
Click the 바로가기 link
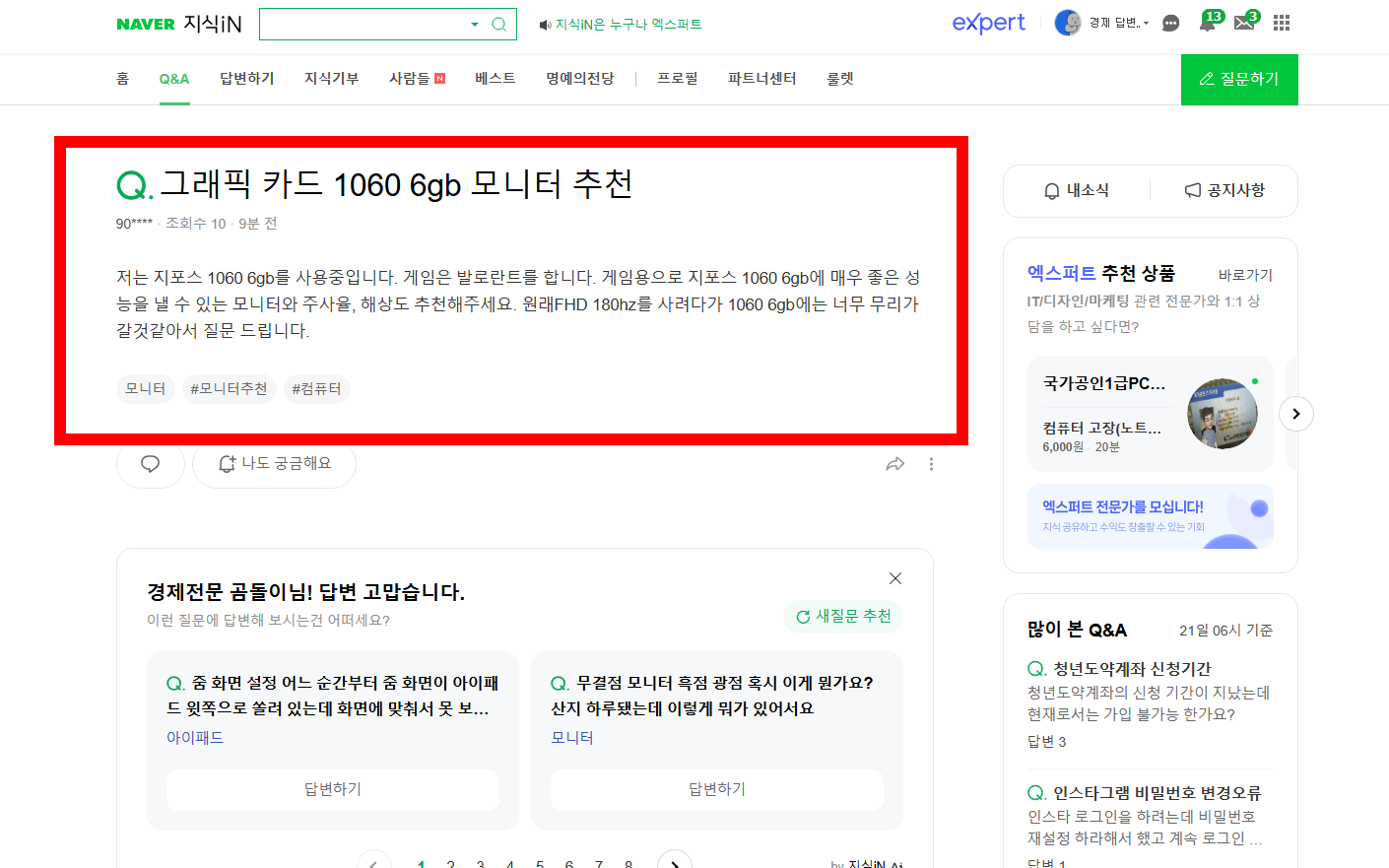click(x=1245, y=275)
